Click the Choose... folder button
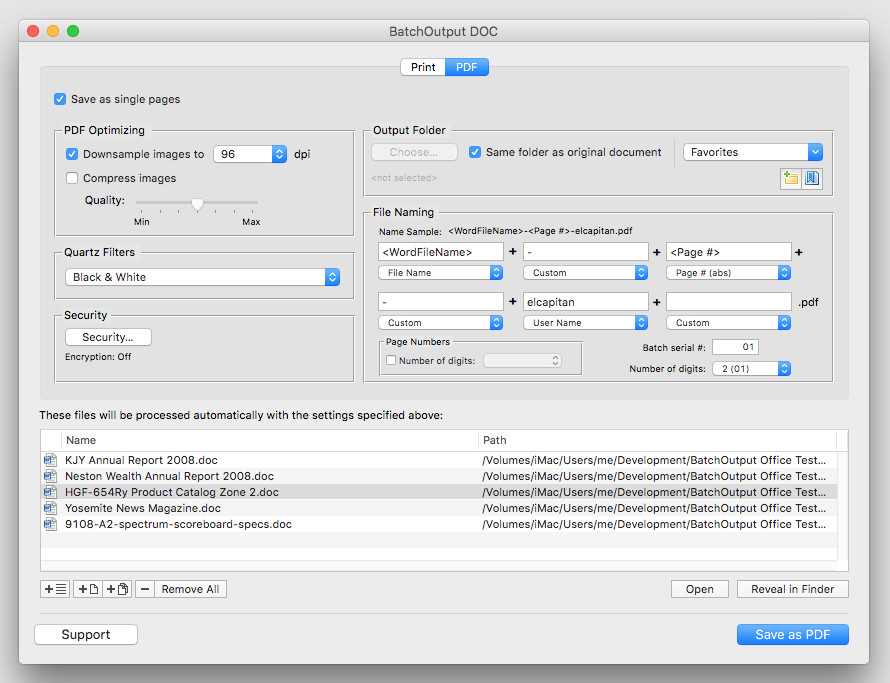The width and height of the screenshot is (890, 683). [414, 152]
